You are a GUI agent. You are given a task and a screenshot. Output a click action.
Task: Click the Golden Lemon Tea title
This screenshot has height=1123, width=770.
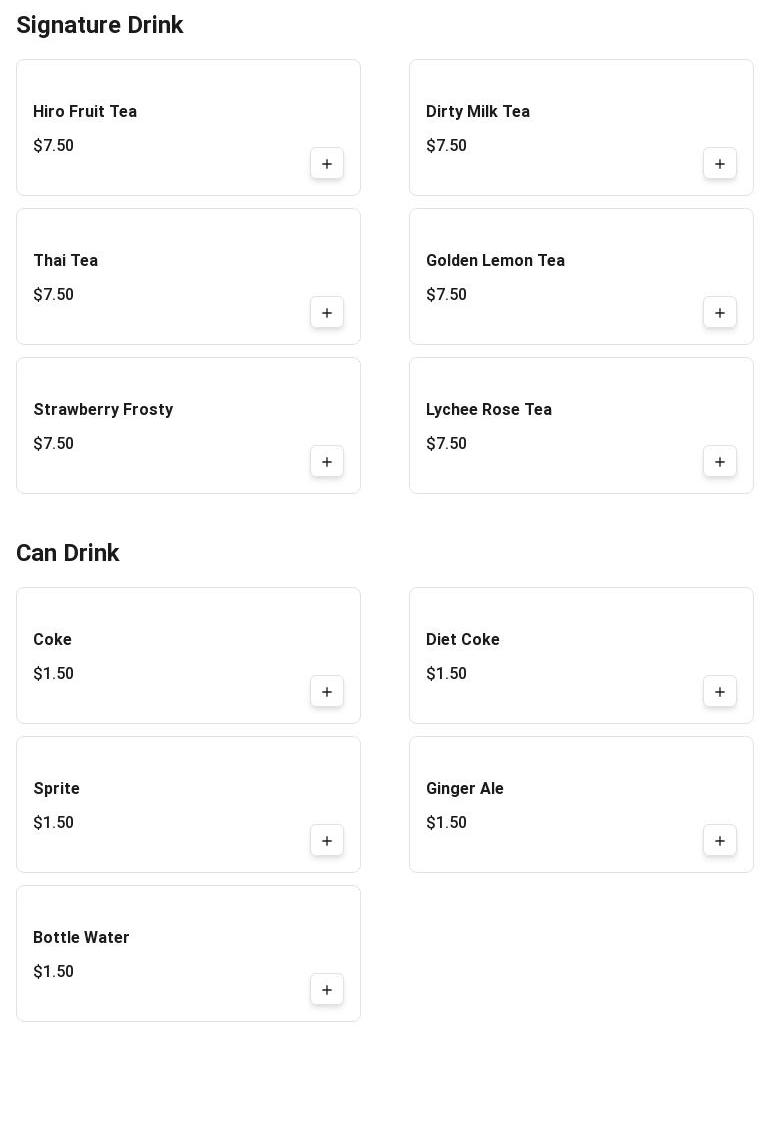click(x=495, y=261)
